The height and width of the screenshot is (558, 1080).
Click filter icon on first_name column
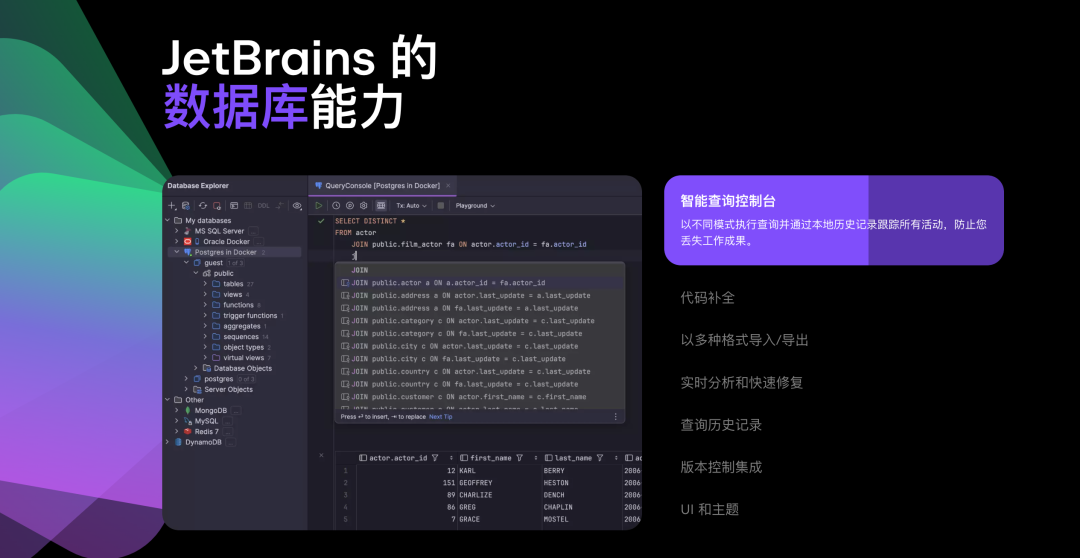pos(519,457)
